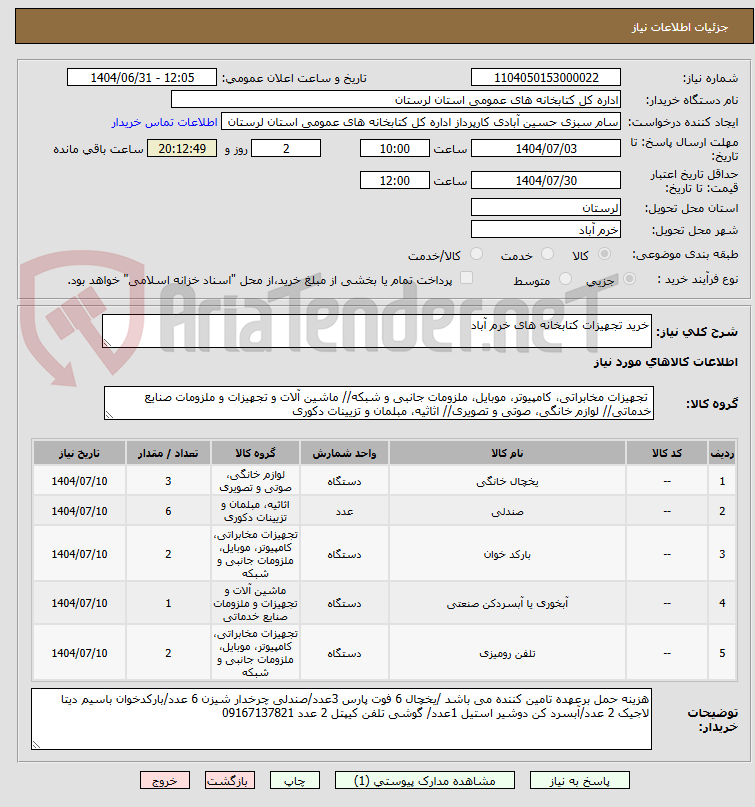Click the buyer organization name field

396,100
